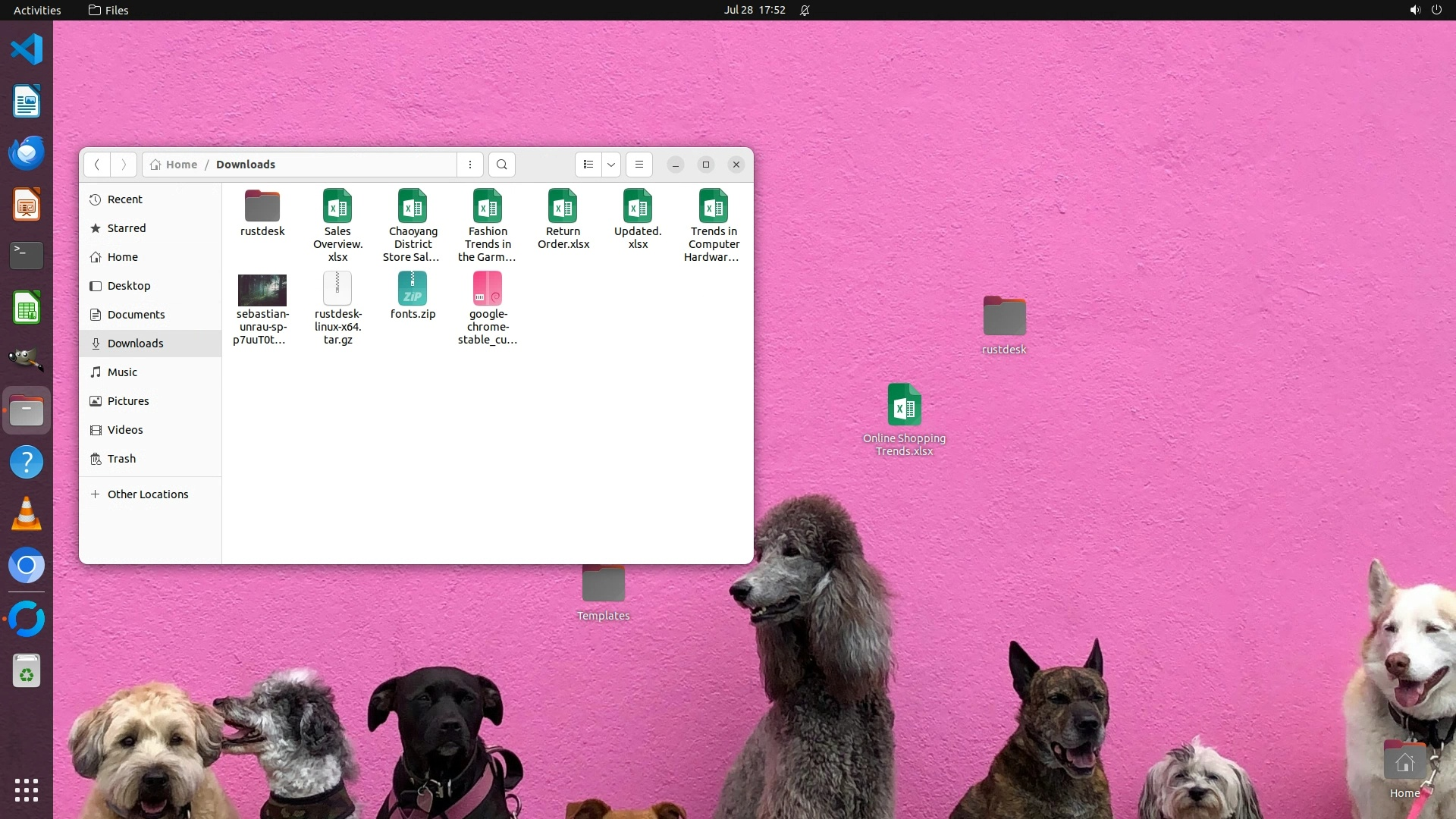The height and width of the screenshot is (819, 1456).
Task: Open Trash in the sidebar
Action: click(121, 459)
